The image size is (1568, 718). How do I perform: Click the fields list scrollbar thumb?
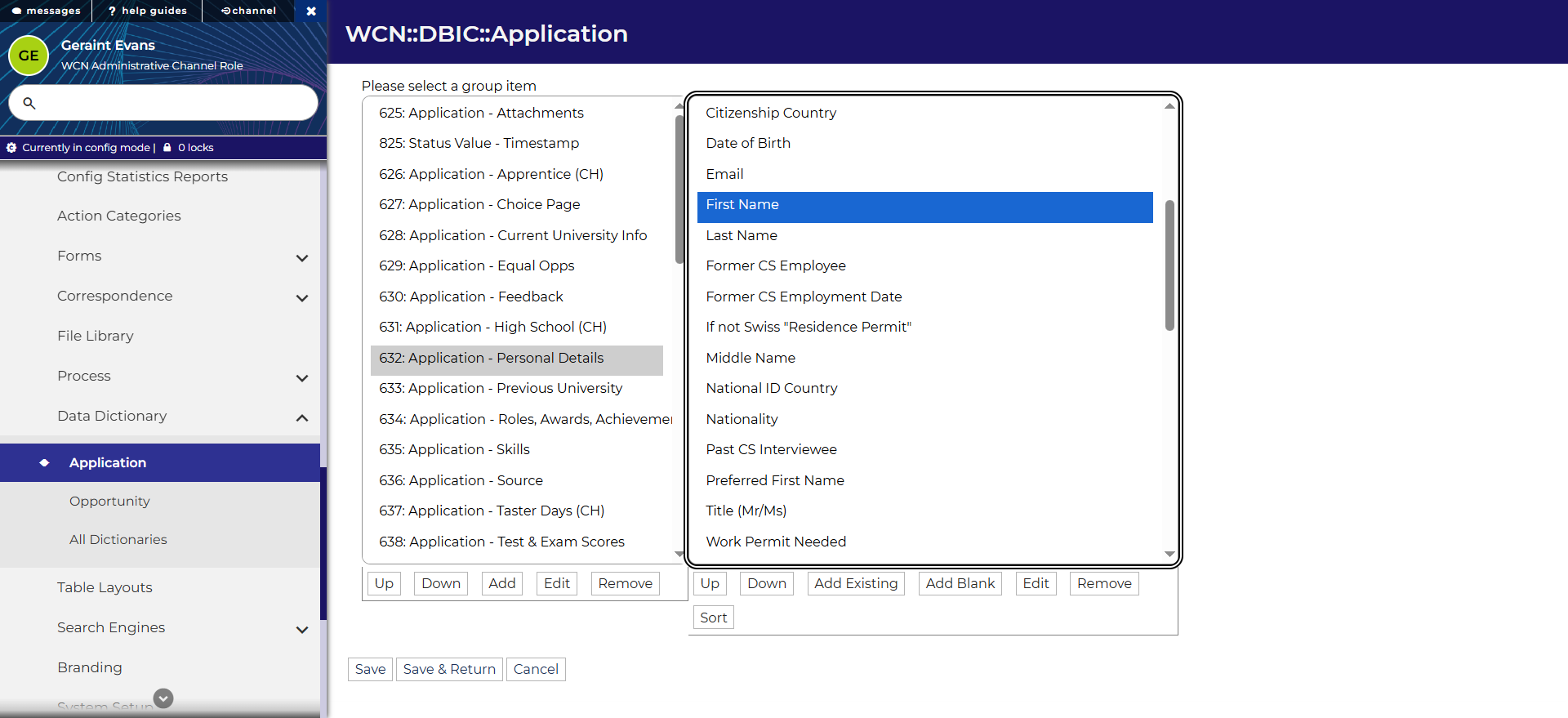[x=1169, y=265]
